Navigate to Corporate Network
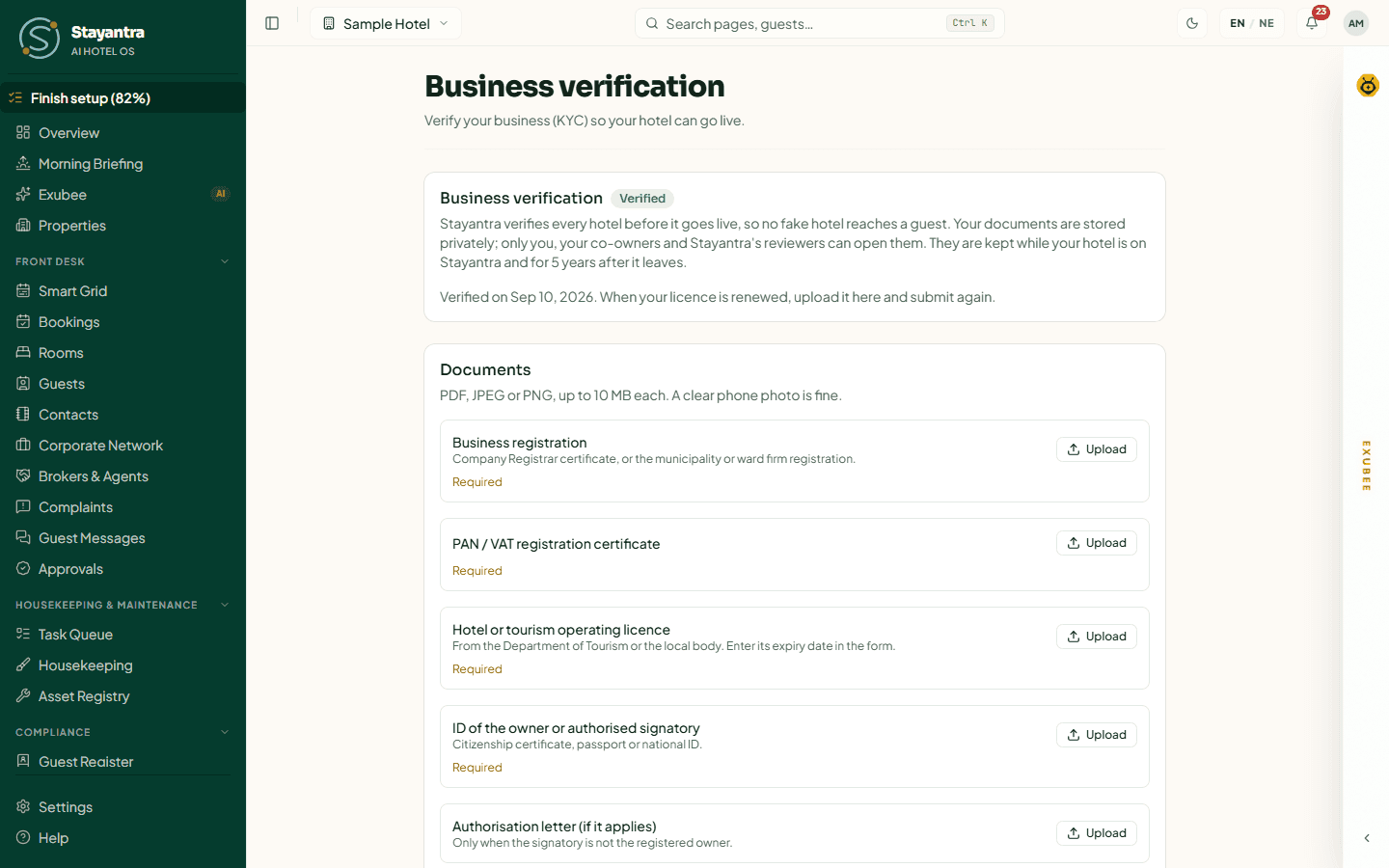Viewport: 1389px width, 868px height. pos(123,445)
